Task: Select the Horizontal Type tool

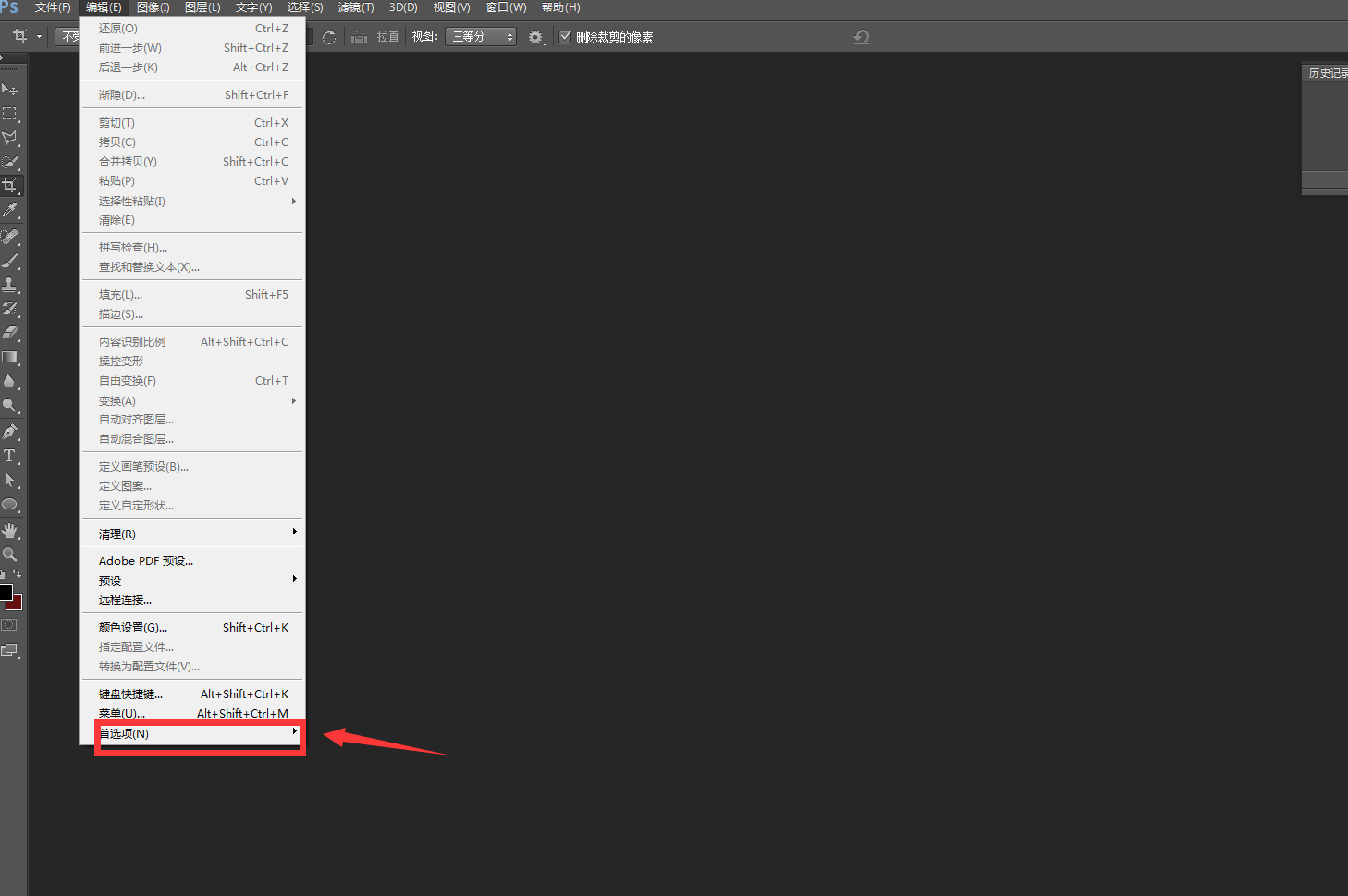Action: (10, 456)
